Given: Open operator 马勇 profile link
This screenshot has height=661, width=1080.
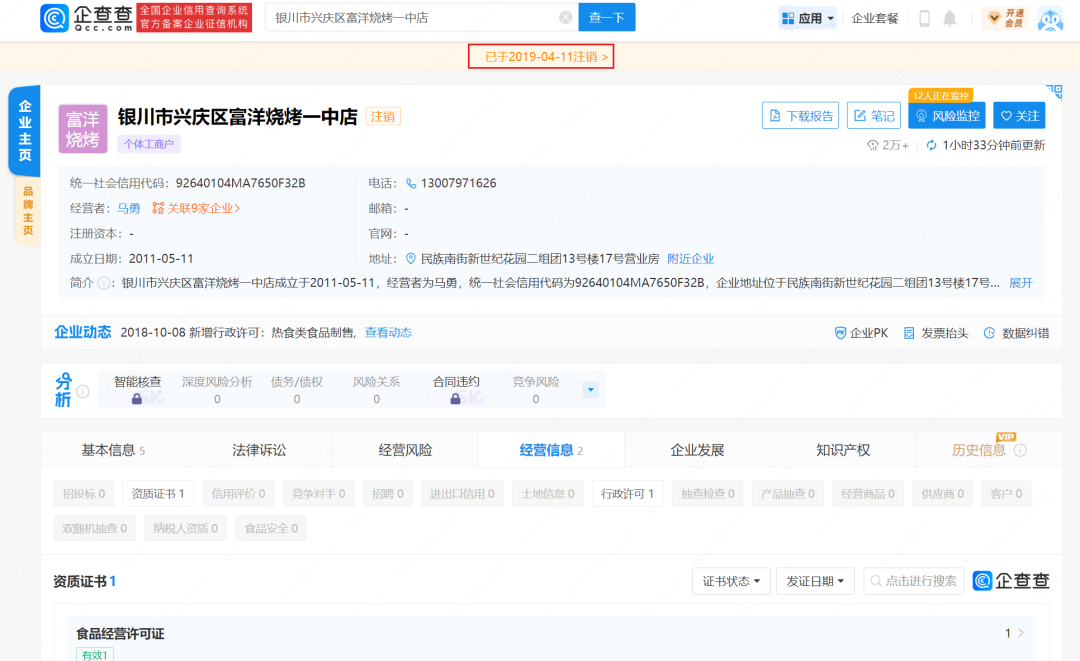Looking at the screenshot, I should 128,209.
